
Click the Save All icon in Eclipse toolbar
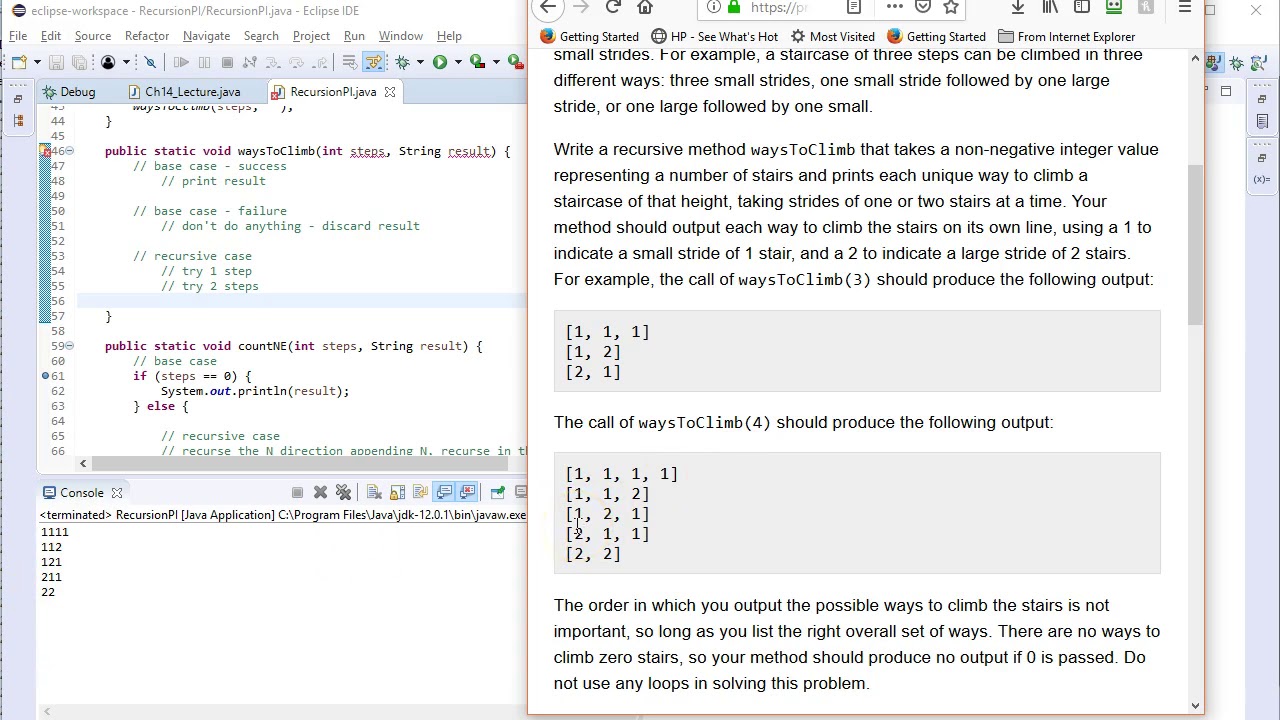tap(79, 62)
